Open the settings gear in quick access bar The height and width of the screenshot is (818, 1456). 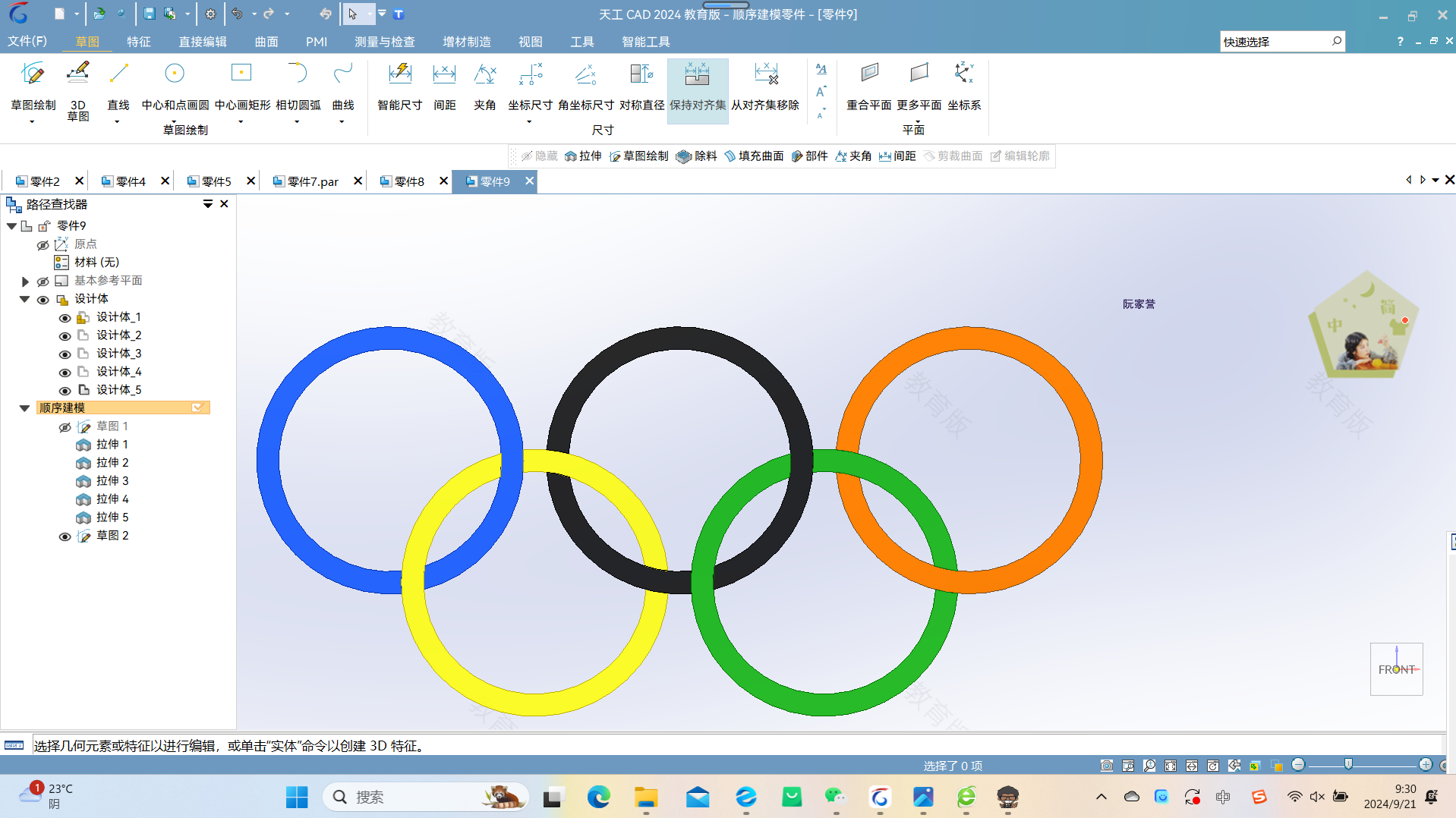[x=210, y=14]
